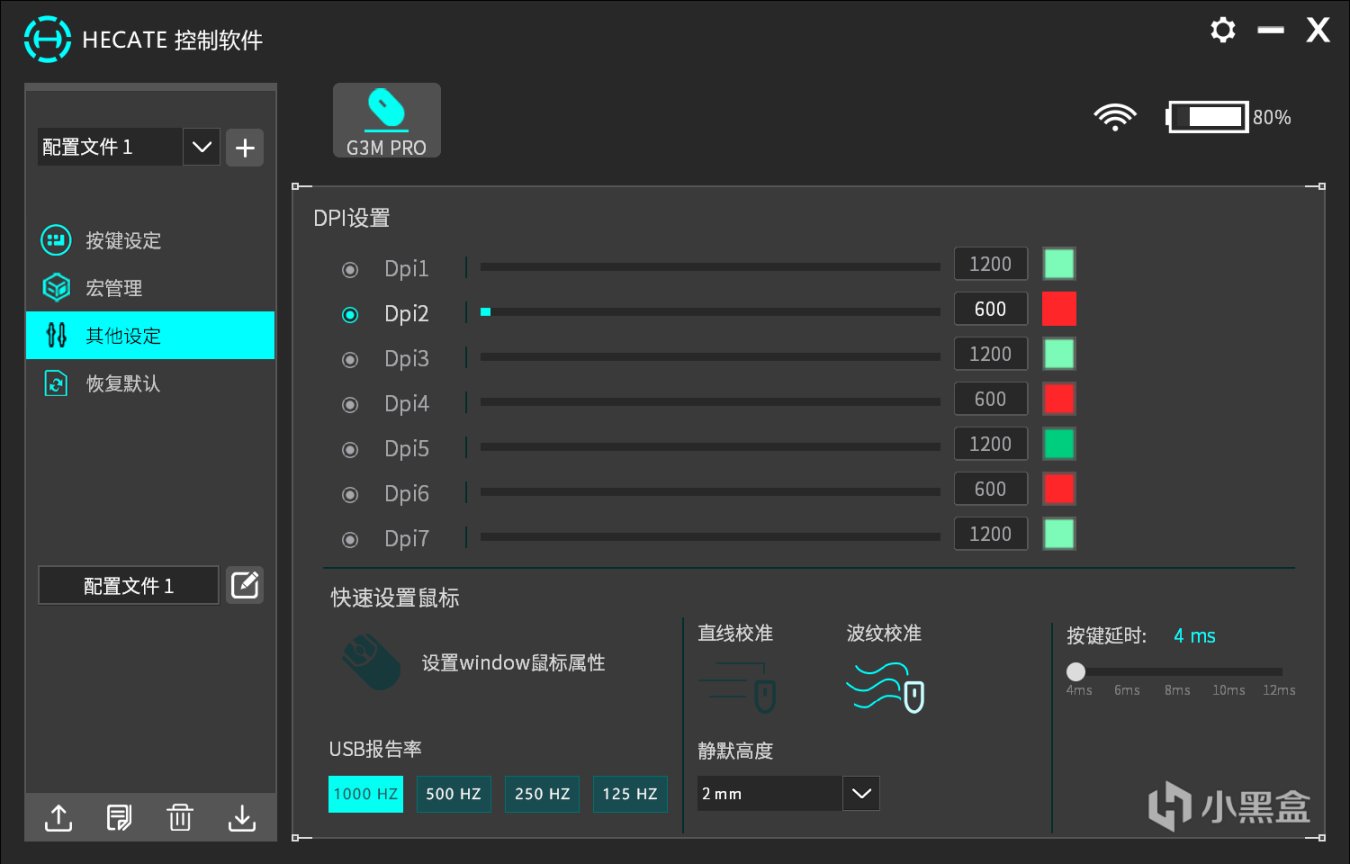Select the 500 HZ report rate

coord(453,793)
